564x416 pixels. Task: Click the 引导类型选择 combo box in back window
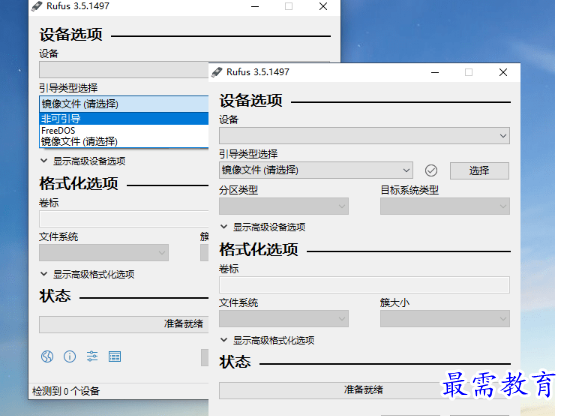(x=124, y=104)
